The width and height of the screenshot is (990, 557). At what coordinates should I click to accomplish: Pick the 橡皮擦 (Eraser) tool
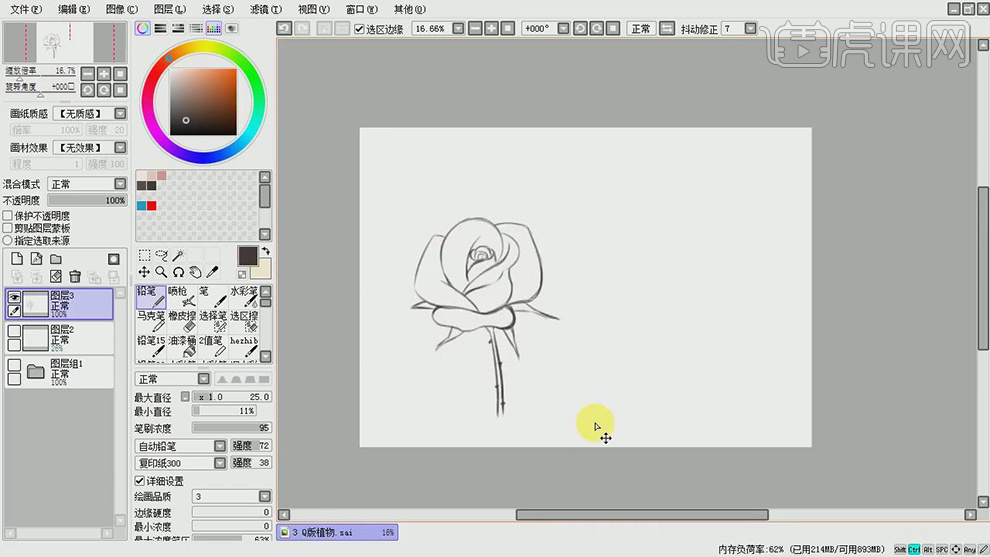(182, 321)
